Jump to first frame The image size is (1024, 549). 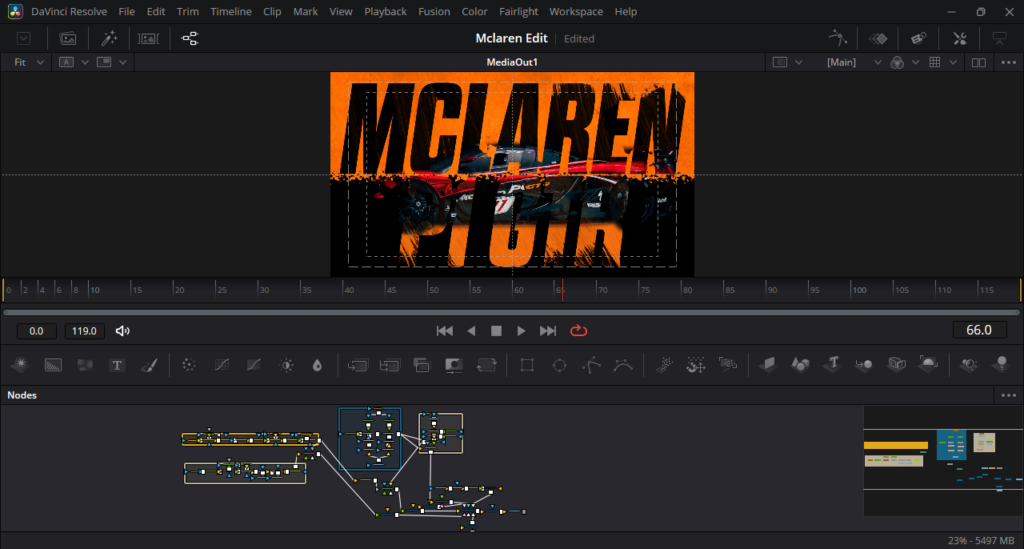tap(445, 331)
